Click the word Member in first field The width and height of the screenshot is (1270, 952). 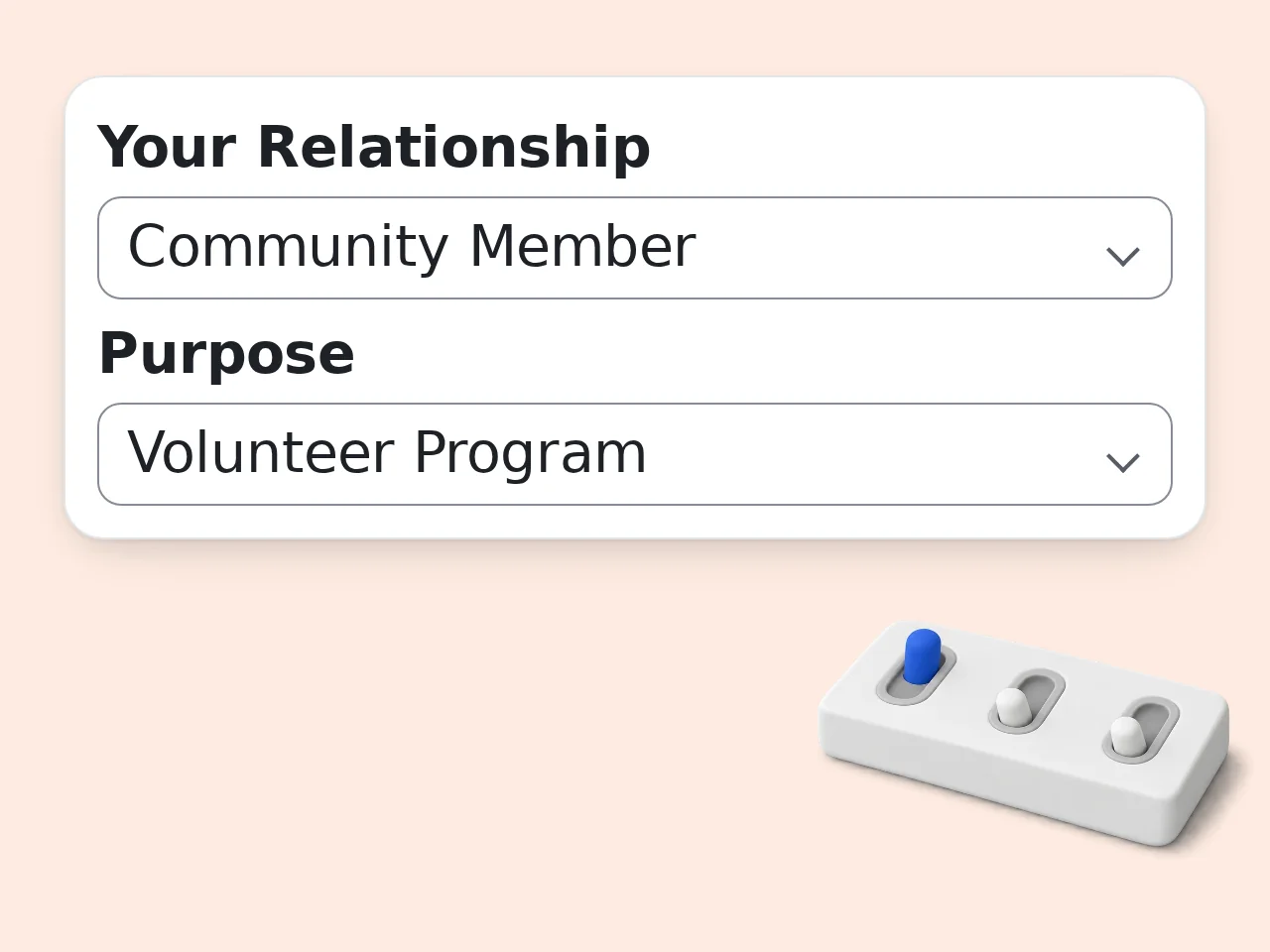pyautogui.click(x=582, y=246)
